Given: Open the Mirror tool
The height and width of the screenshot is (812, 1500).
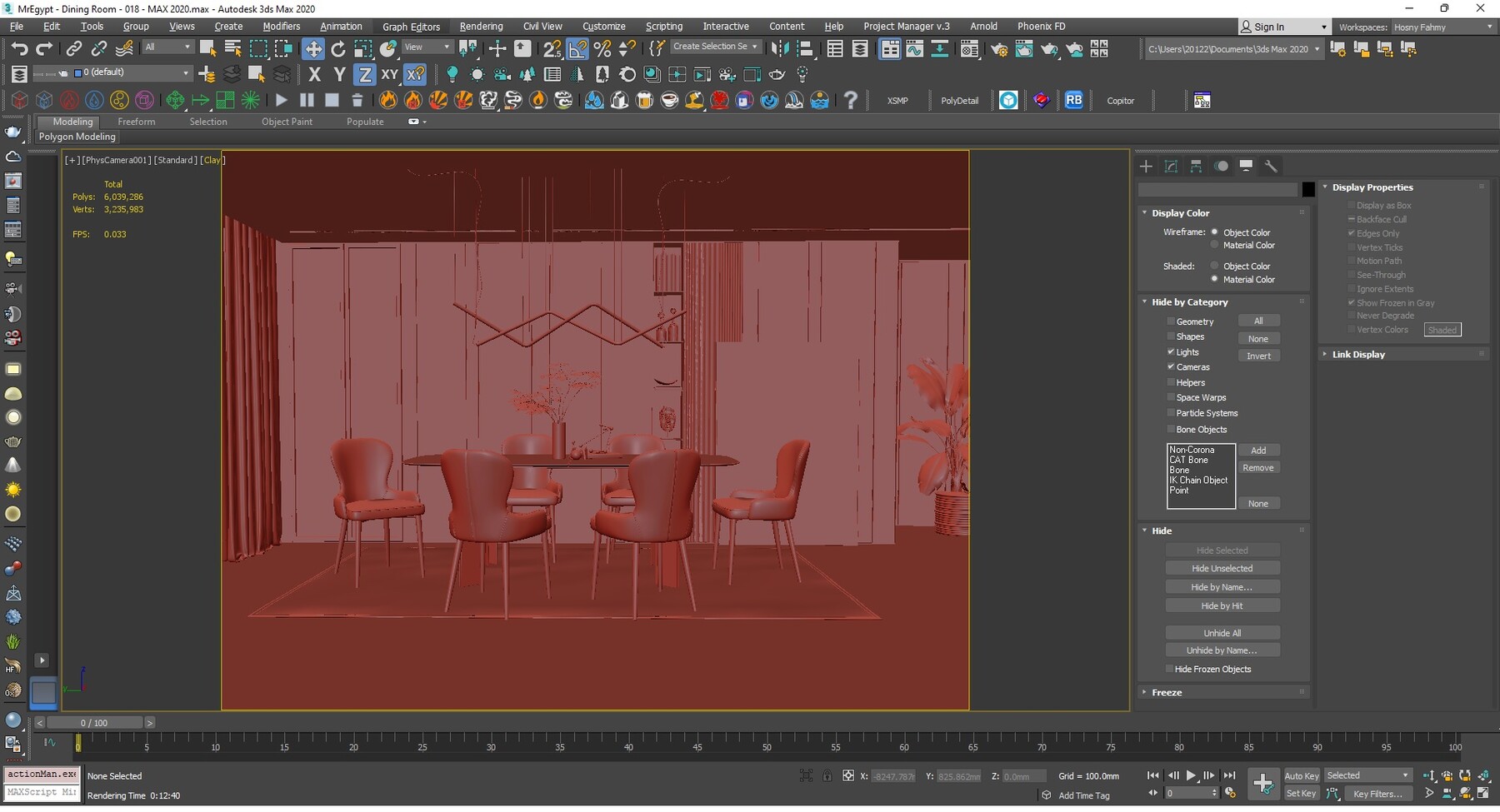Looking at the screenshot, I should pos(779,47).
